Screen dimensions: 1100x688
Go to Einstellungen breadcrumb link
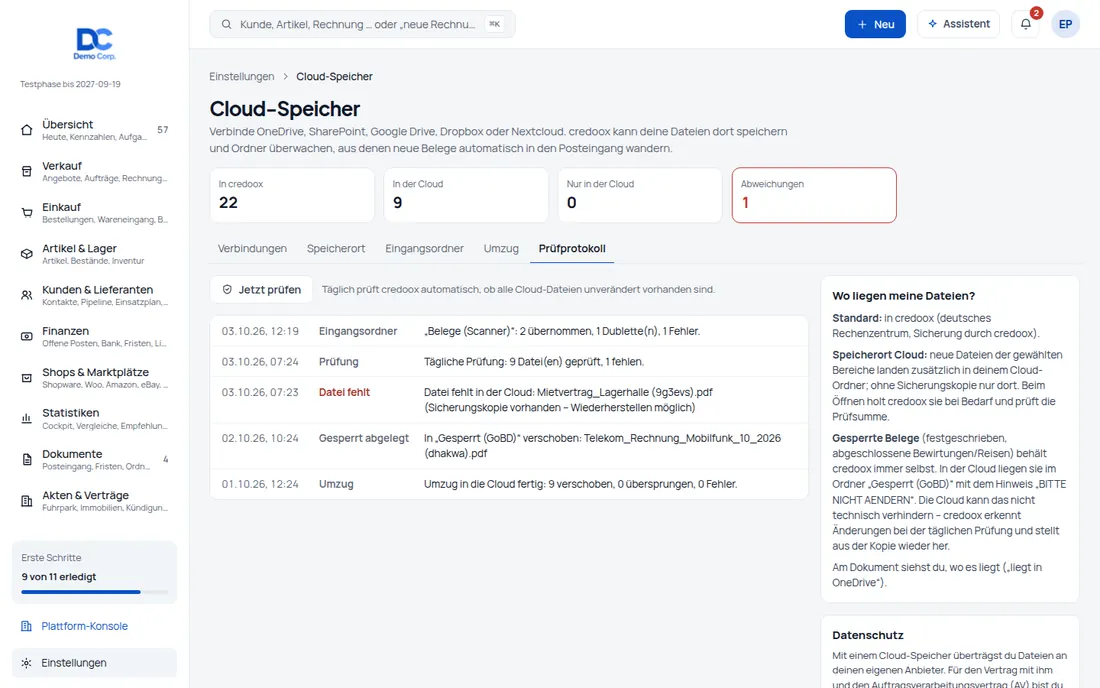tap(241, 76)
